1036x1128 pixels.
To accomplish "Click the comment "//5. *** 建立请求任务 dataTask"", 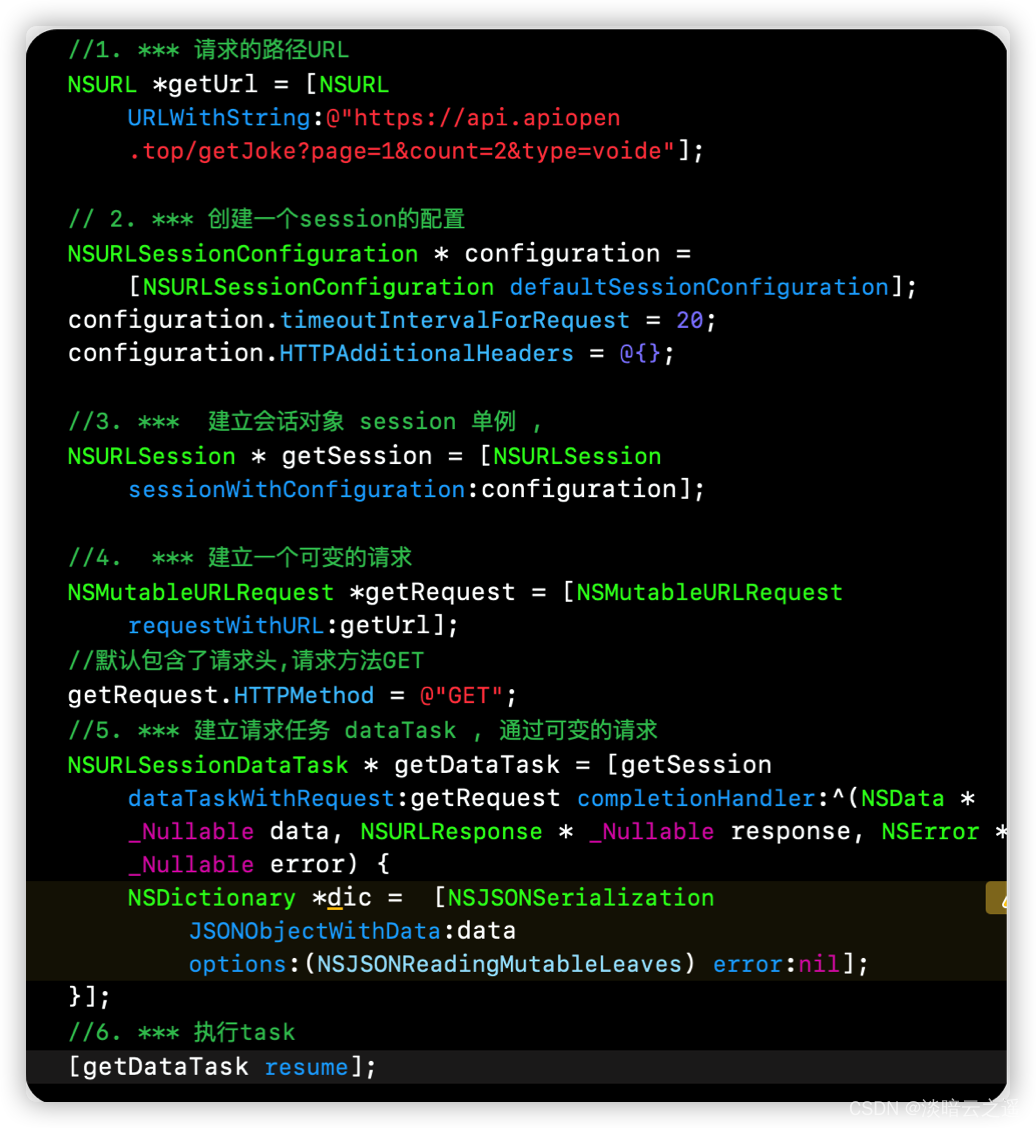I will [x=263, y=730].
